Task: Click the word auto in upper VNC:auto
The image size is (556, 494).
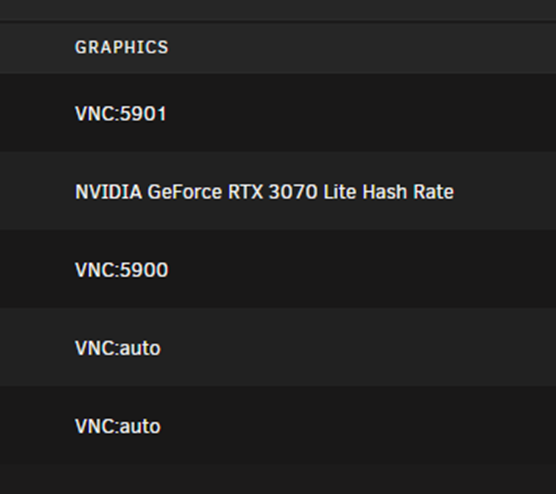Action: (140, 348)
